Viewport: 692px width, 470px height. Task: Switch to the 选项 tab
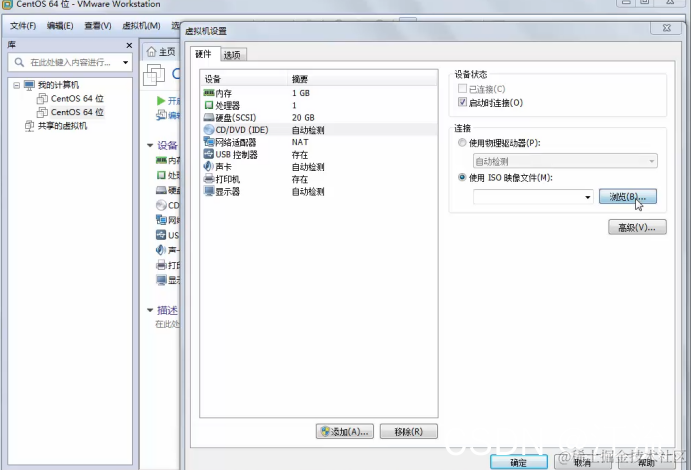[x=232, y=55]
